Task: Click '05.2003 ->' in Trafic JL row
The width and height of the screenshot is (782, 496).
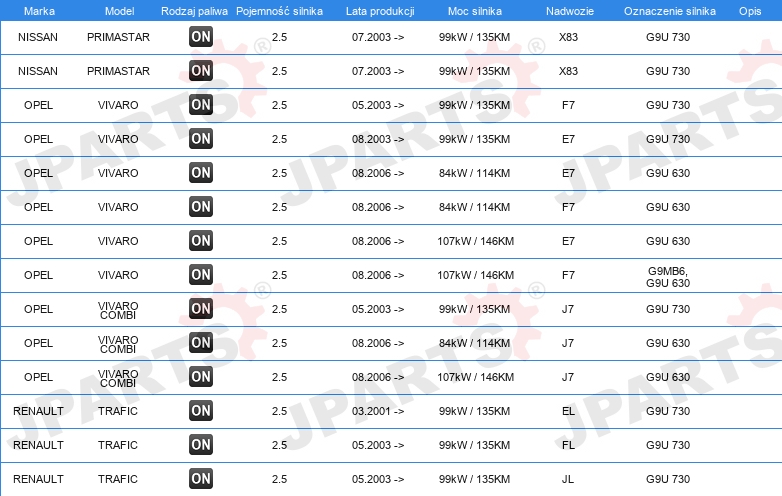Action: click(378, 479)
